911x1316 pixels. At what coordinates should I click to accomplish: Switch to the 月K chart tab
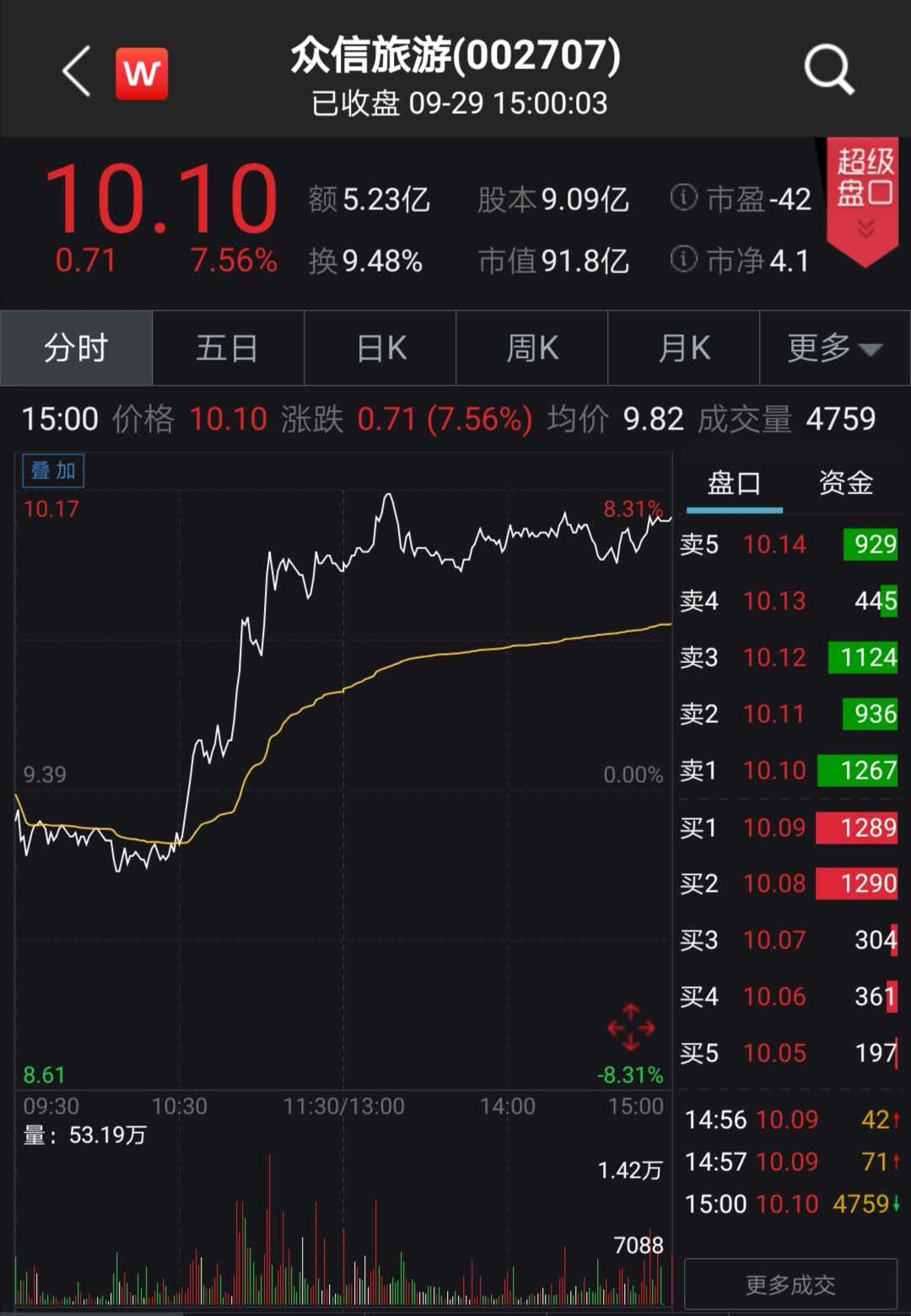click(684, 348)
